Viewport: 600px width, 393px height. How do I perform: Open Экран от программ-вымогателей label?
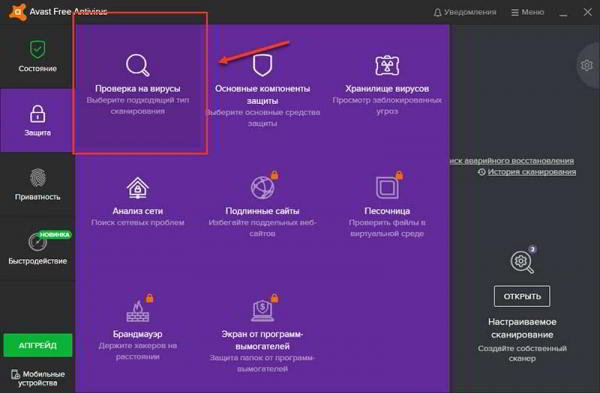262,340
